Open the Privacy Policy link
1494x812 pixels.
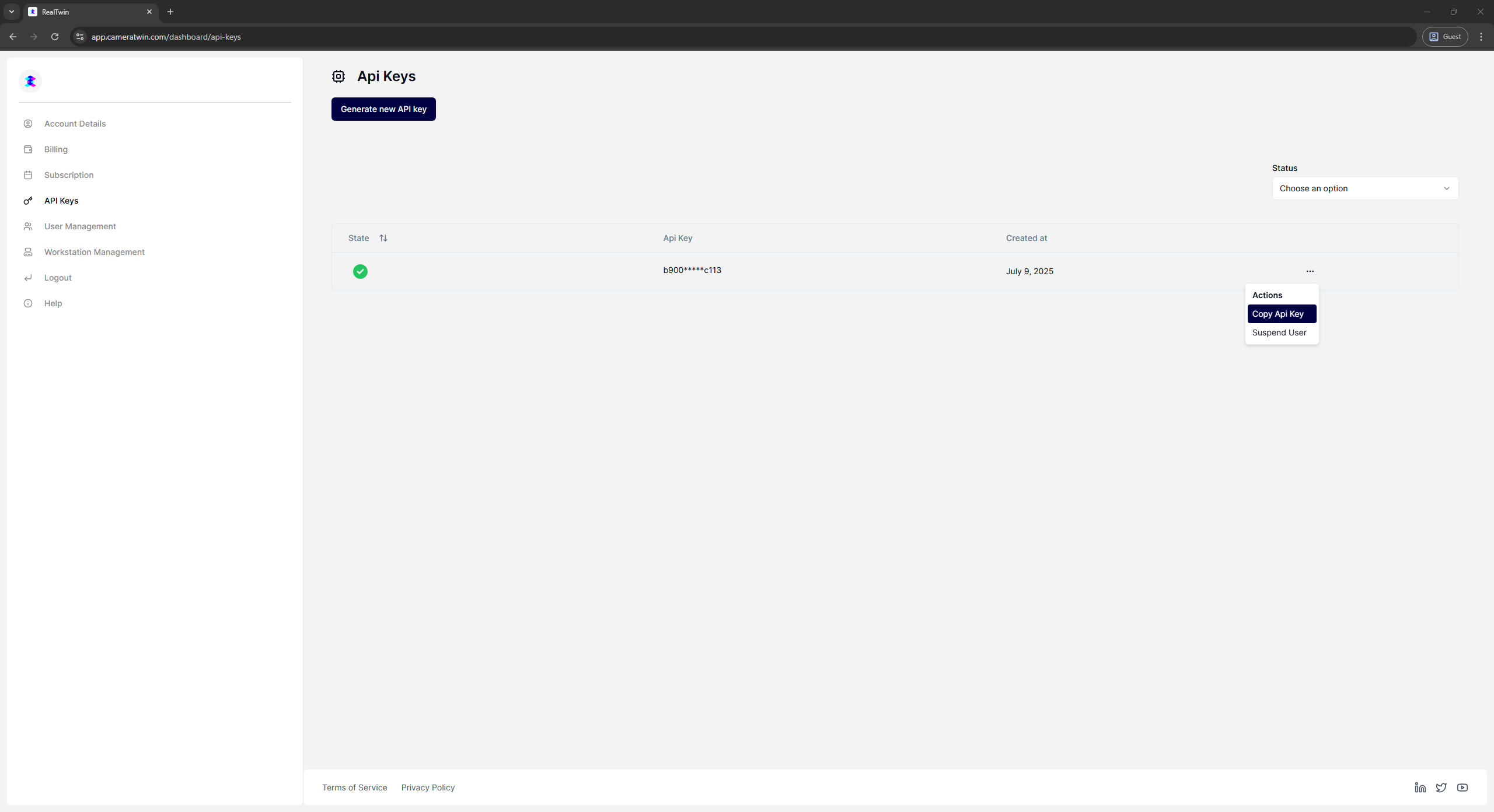(x=427, y=787)
